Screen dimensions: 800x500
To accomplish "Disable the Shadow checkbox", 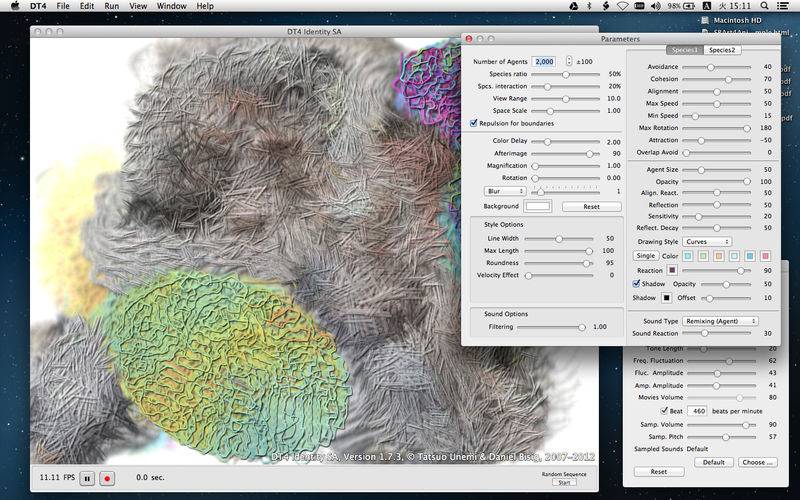I will coord(636,283).
